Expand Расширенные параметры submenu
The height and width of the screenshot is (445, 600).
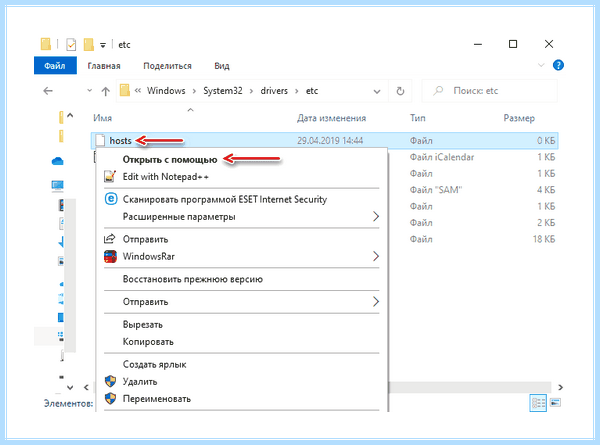[x=242, y=217]
